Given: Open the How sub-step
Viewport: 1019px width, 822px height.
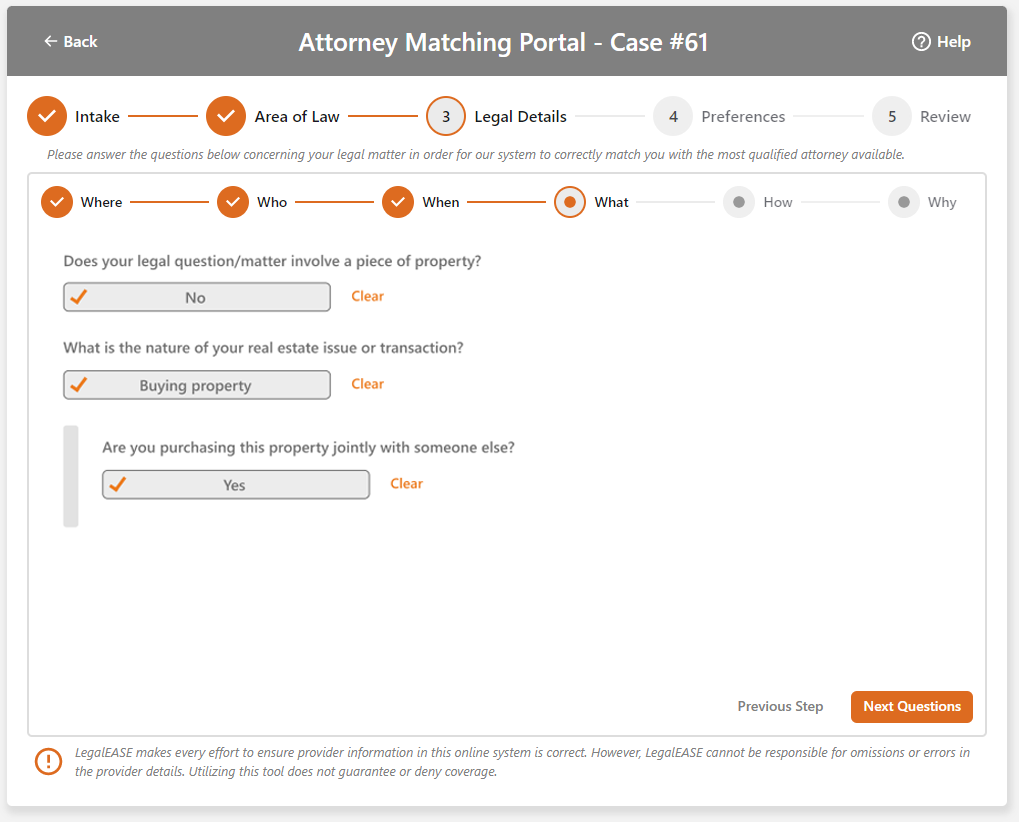Looking at the screenshot, I should tap(739, 202).
